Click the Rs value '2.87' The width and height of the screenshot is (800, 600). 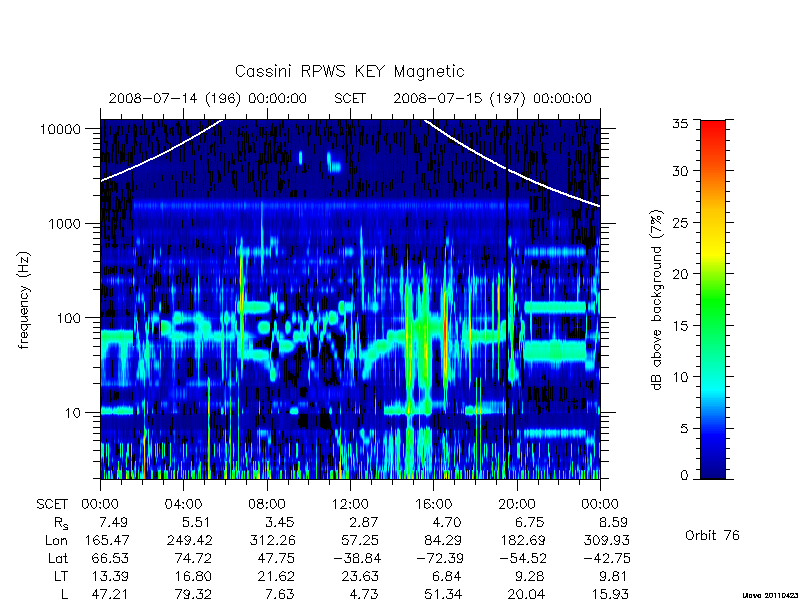(x=363, y=522)
